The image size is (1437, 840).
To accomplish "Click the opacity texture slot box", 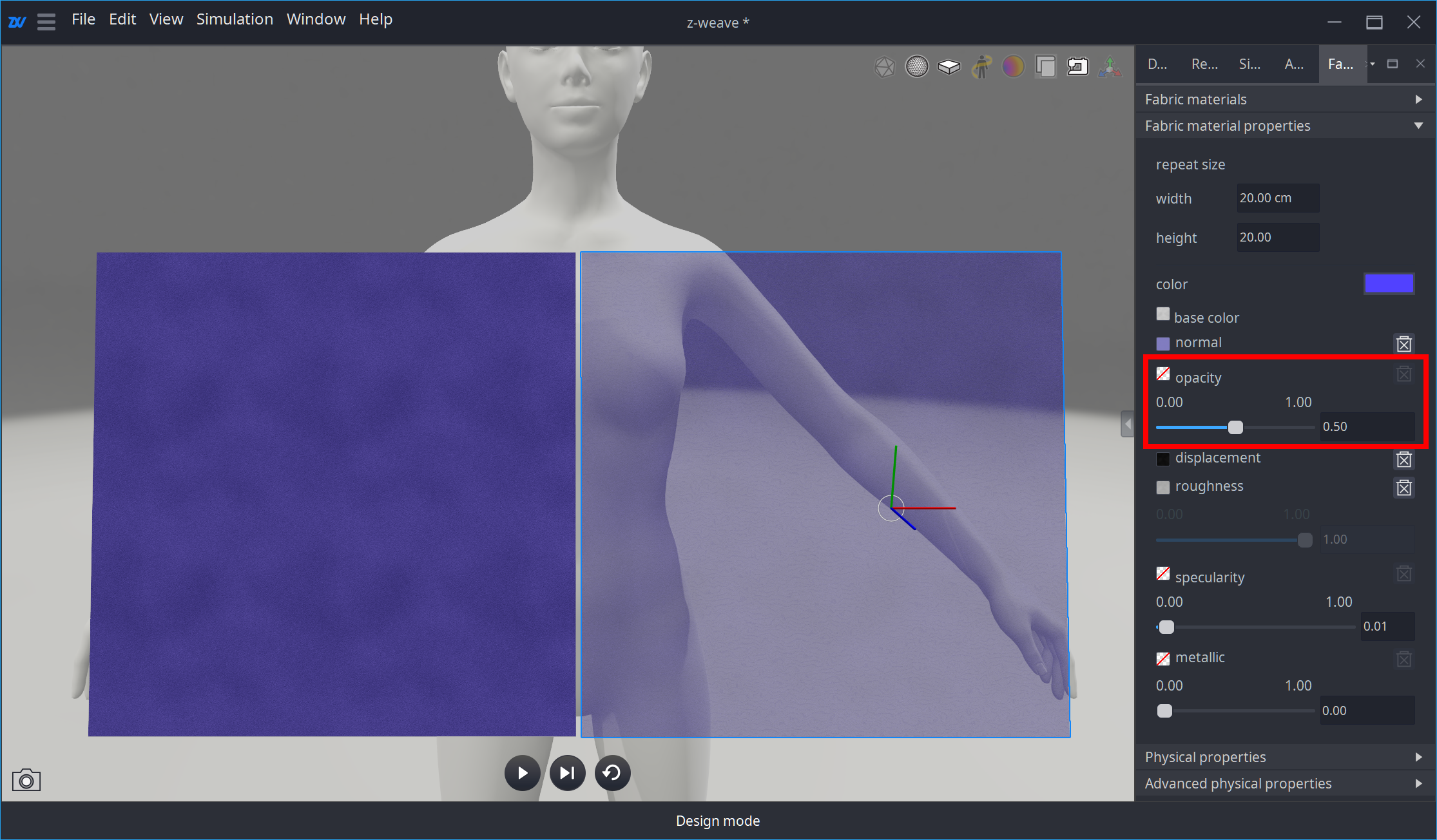I will 1163,374.
